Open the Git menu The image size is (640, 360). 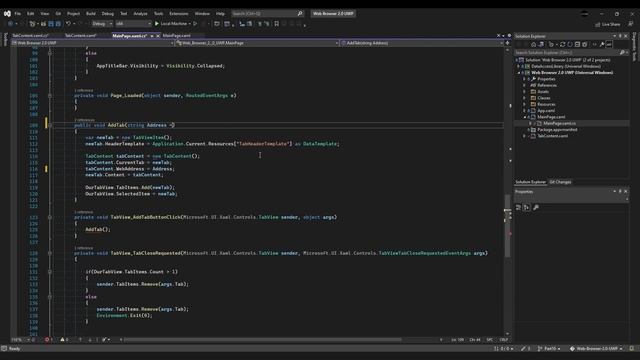58,13
